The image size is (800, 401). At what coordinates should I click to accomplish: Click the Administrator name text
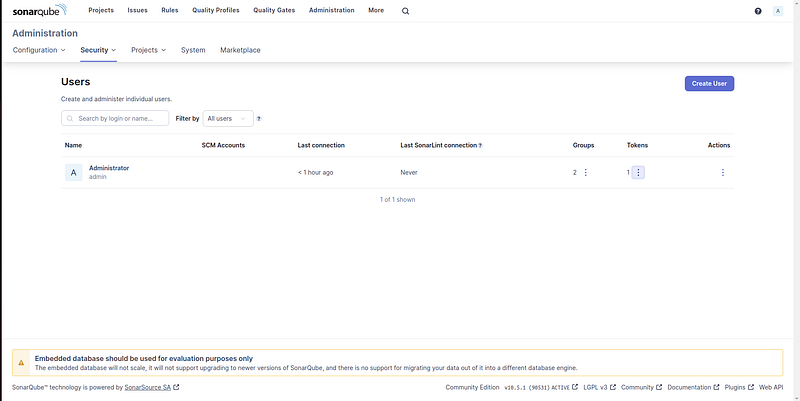(x=109, y=168)
